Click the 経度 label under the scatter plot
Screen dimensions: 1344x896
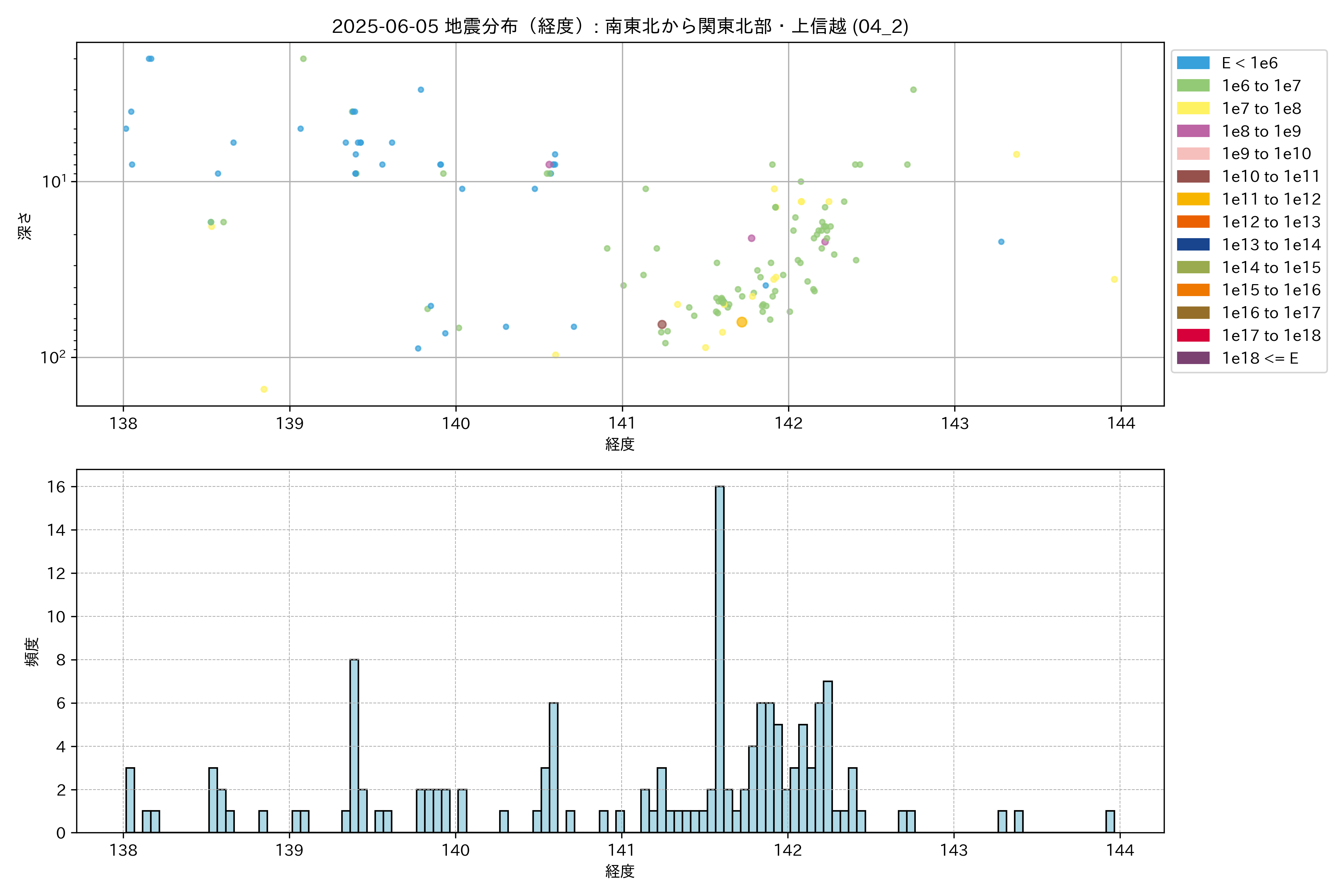point(620,444)
